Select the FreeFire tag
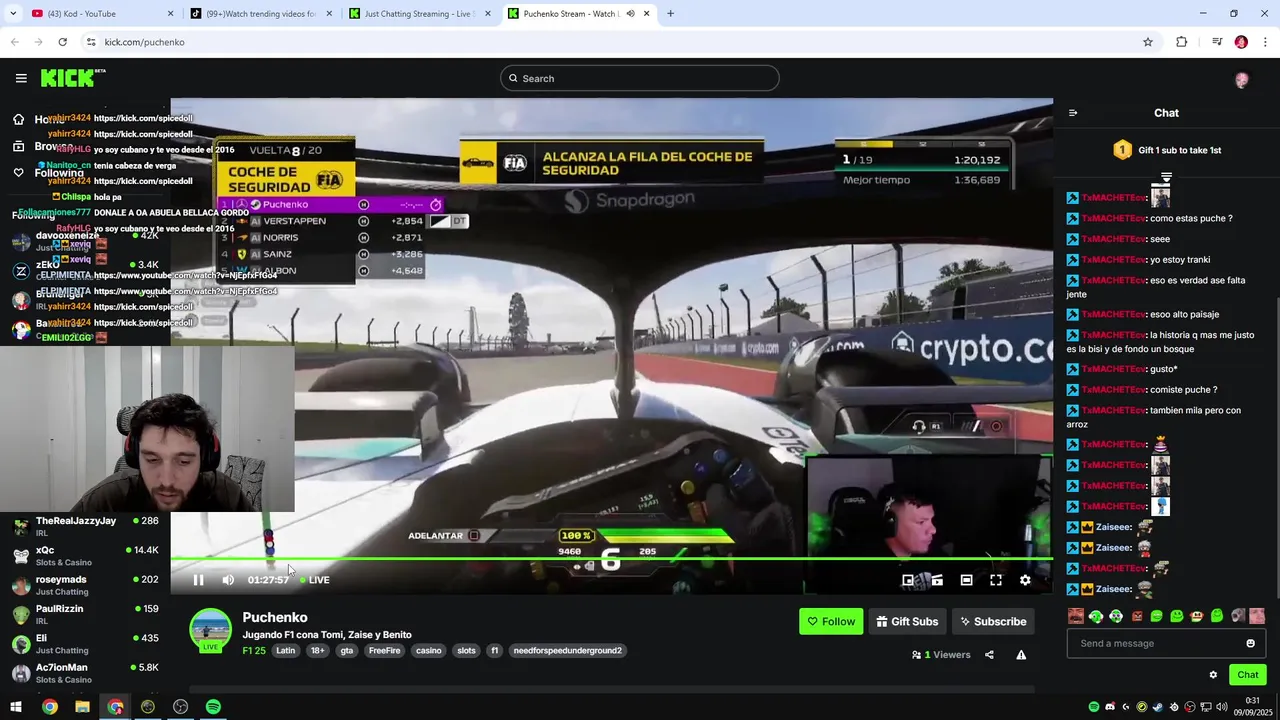This screenshot has height=720, width=1280. click(384, 651)
